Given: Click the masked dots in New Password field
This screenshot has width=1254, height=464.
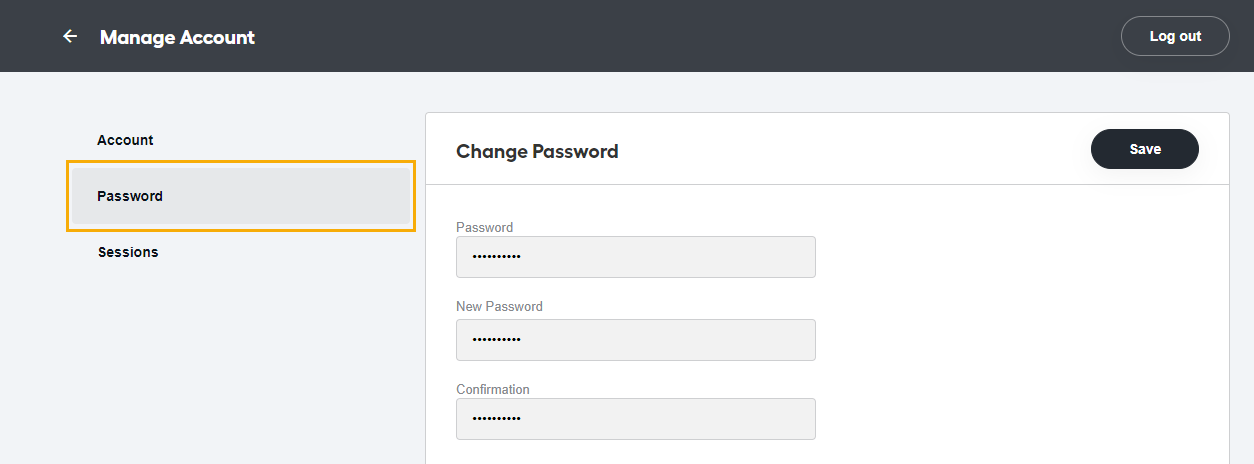Looking at the screenshot, I should (x=497, y=340).
